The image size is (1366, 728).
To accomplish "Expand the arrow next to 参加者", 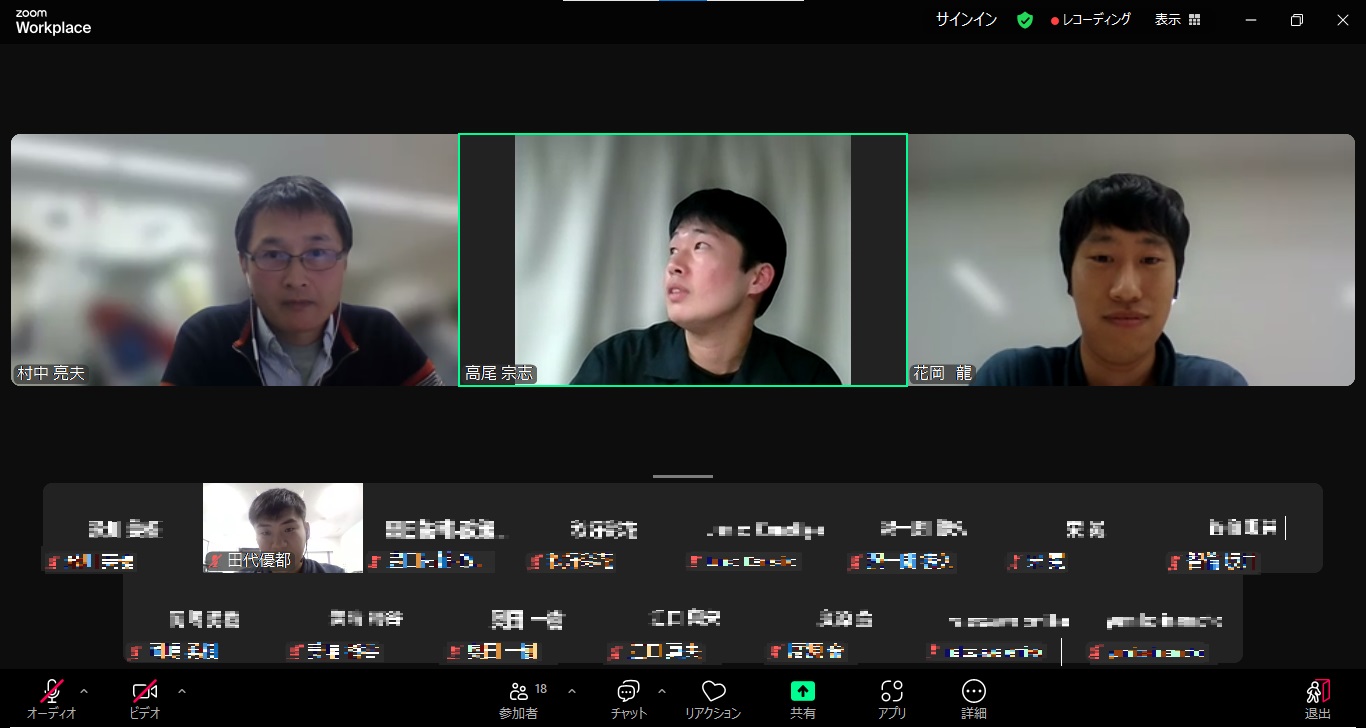I will (572, 691).
